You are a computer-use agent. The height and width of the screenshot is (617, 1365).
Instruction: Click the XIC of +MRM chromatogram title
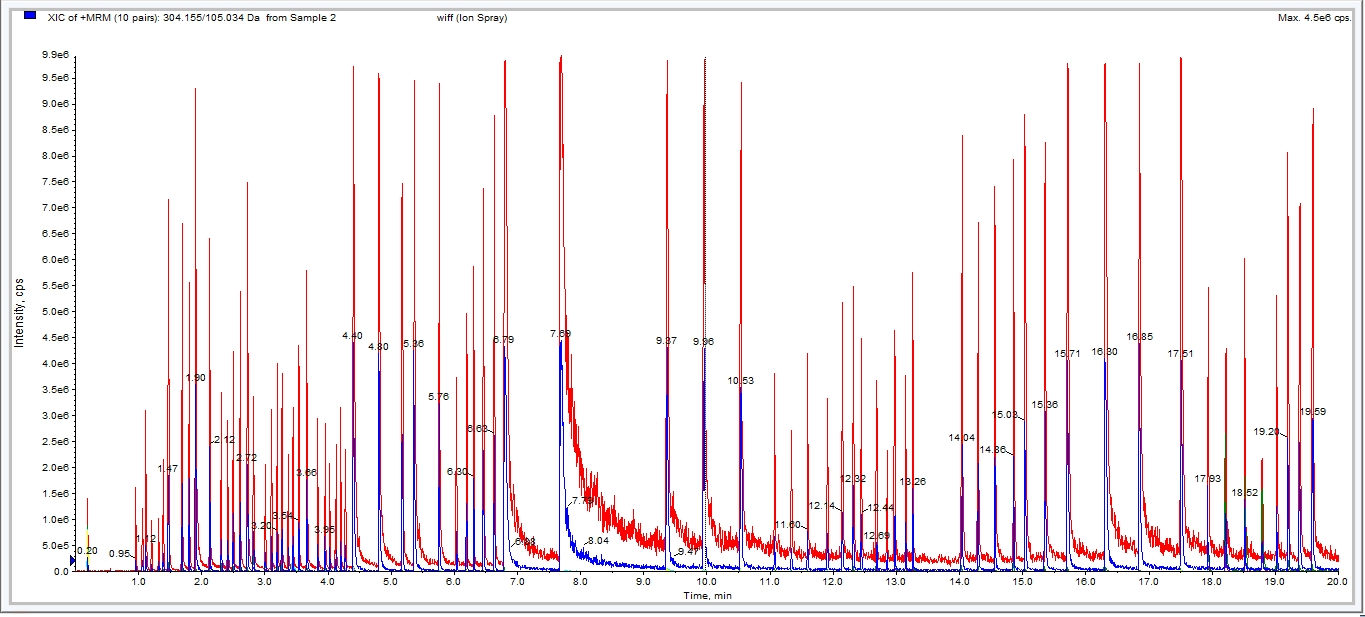pyautogui.click(x=185, y=18)
